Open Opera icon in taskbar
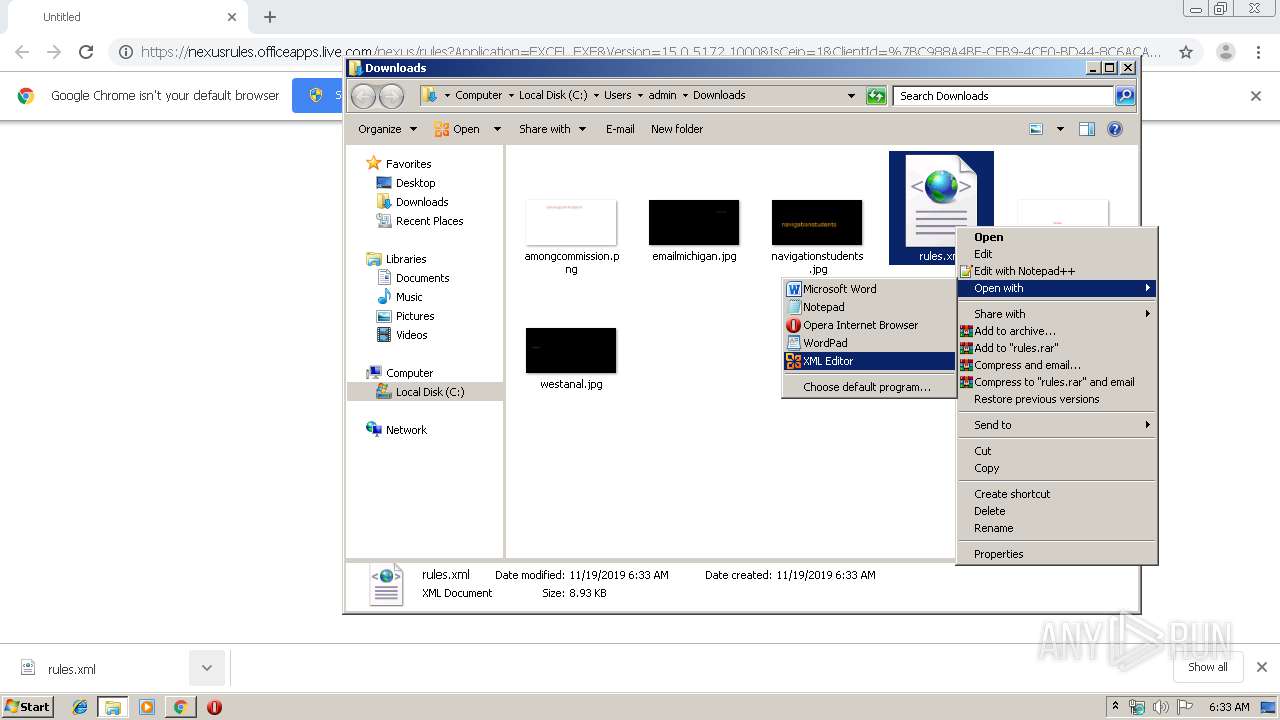Viewport: 1280px width, 720px height. (x=214, y=707)
